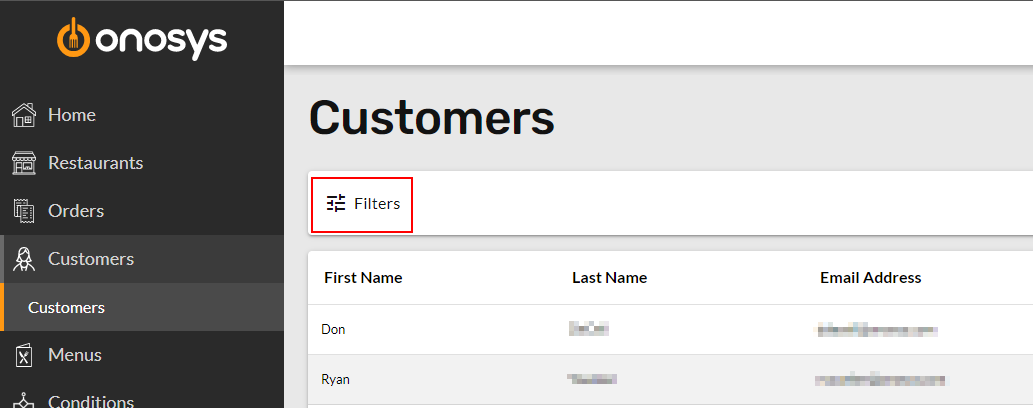Click the Onosys logo

[142, 38]
